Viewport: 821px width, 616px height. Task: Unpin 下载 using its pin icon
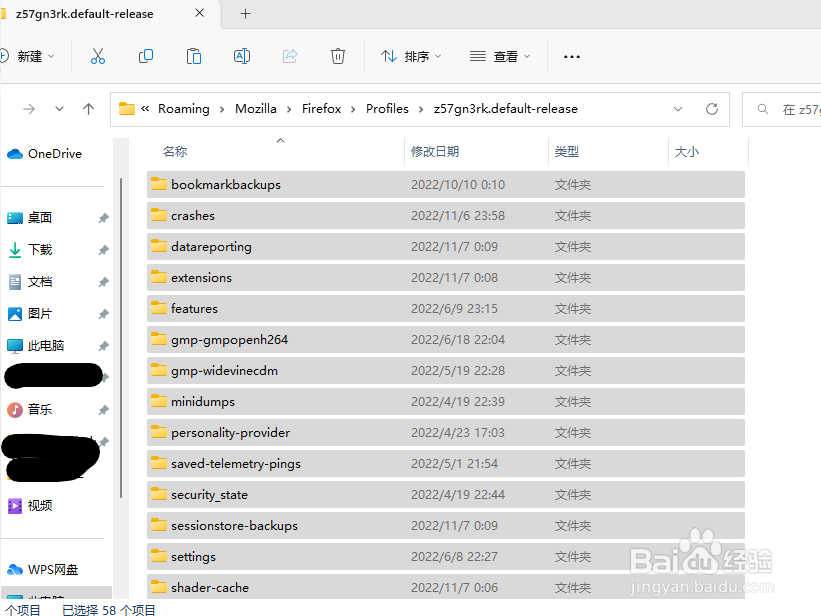coord(104,250)
